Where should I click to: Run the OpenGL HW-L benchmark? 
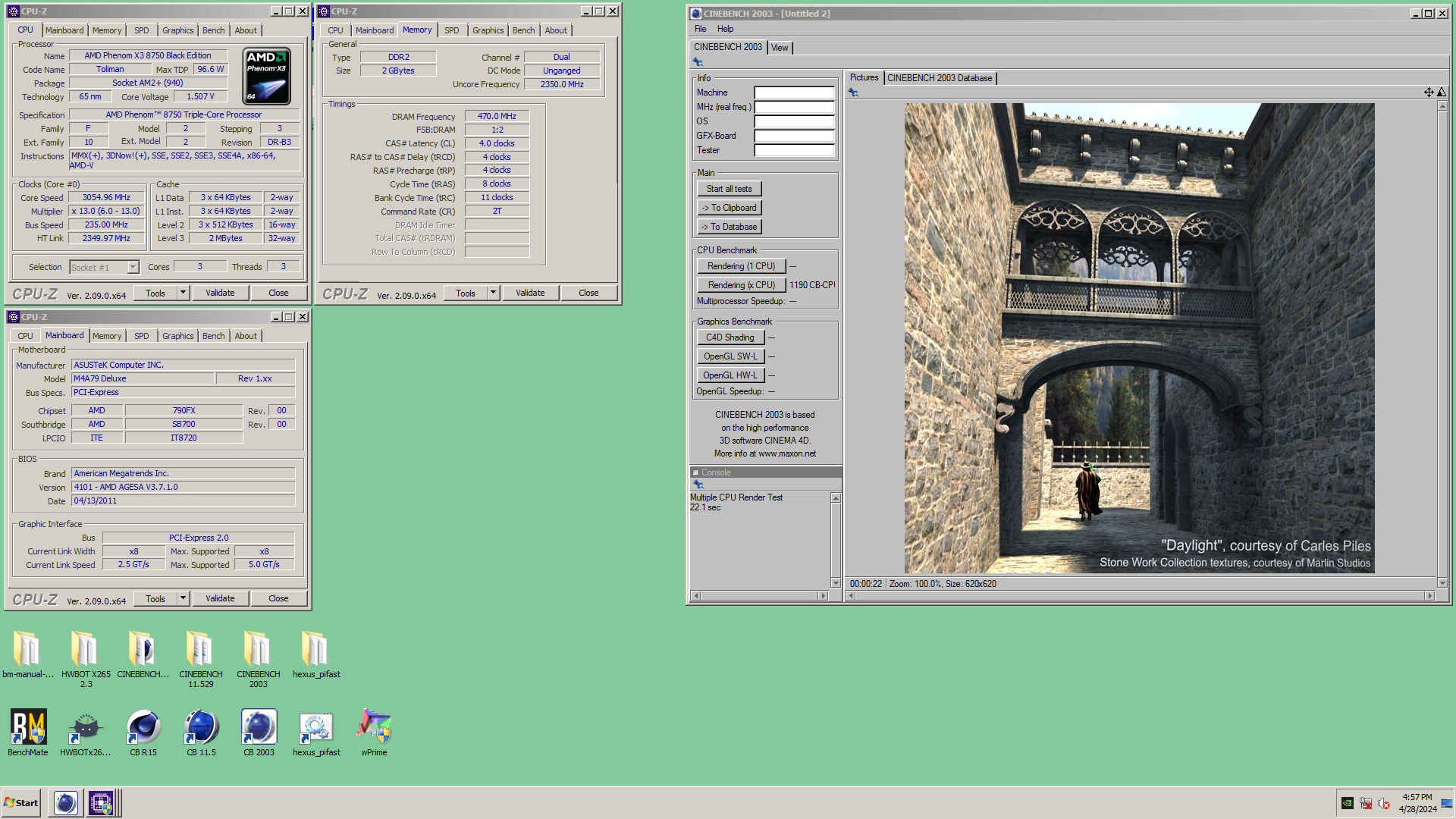point(730,375)
